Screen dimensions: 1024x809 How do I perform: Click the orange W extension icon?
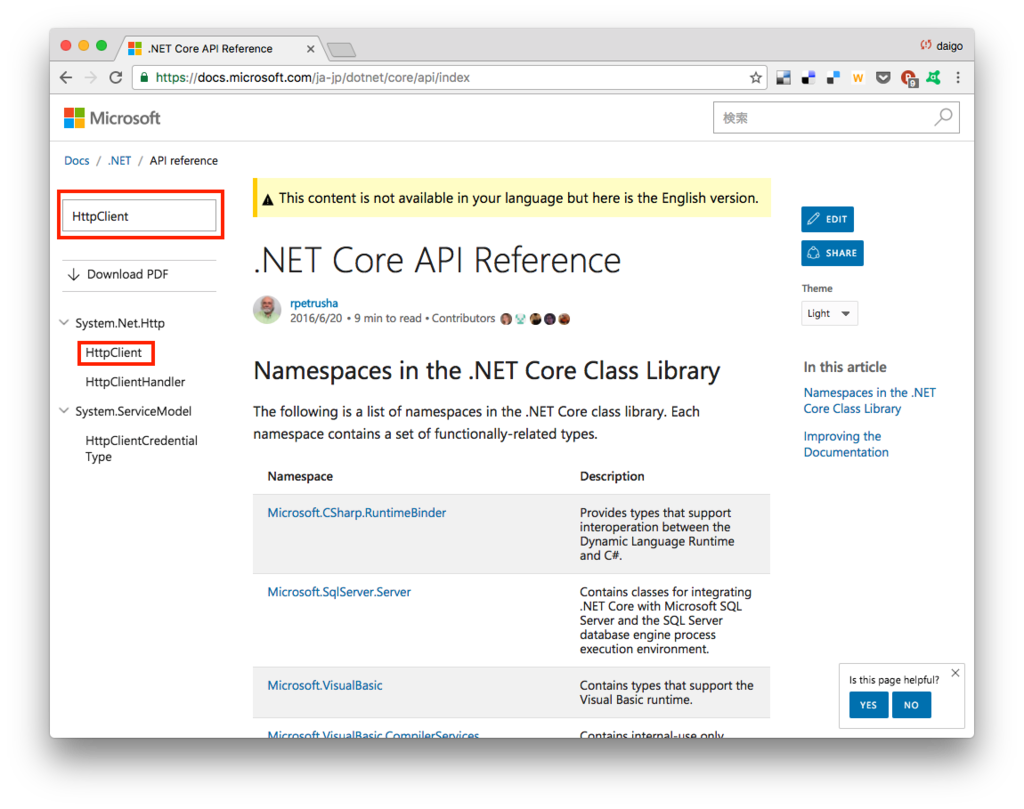[x=858, y=78]
